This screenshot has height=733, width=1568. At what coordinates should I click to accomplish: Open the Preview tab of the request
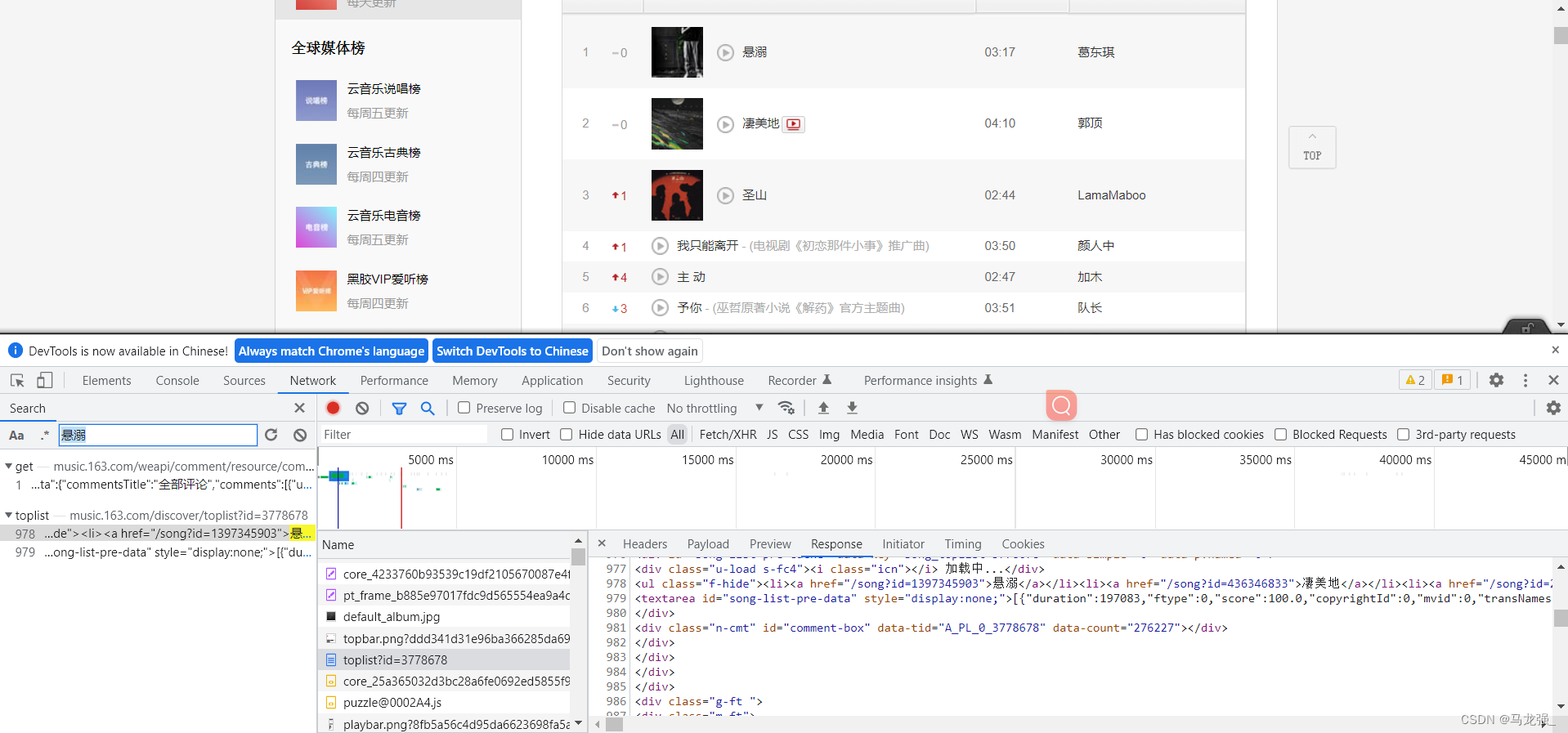click(770, 544)
